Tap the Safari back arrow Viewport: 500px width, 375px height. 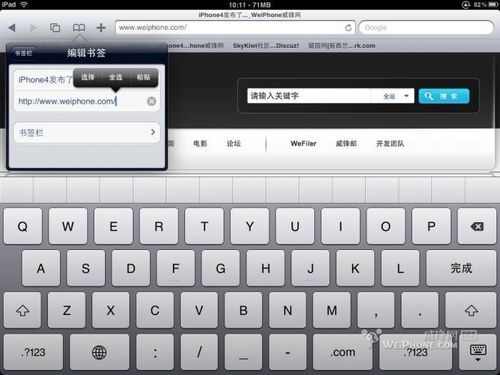click(x=12, y=28)
